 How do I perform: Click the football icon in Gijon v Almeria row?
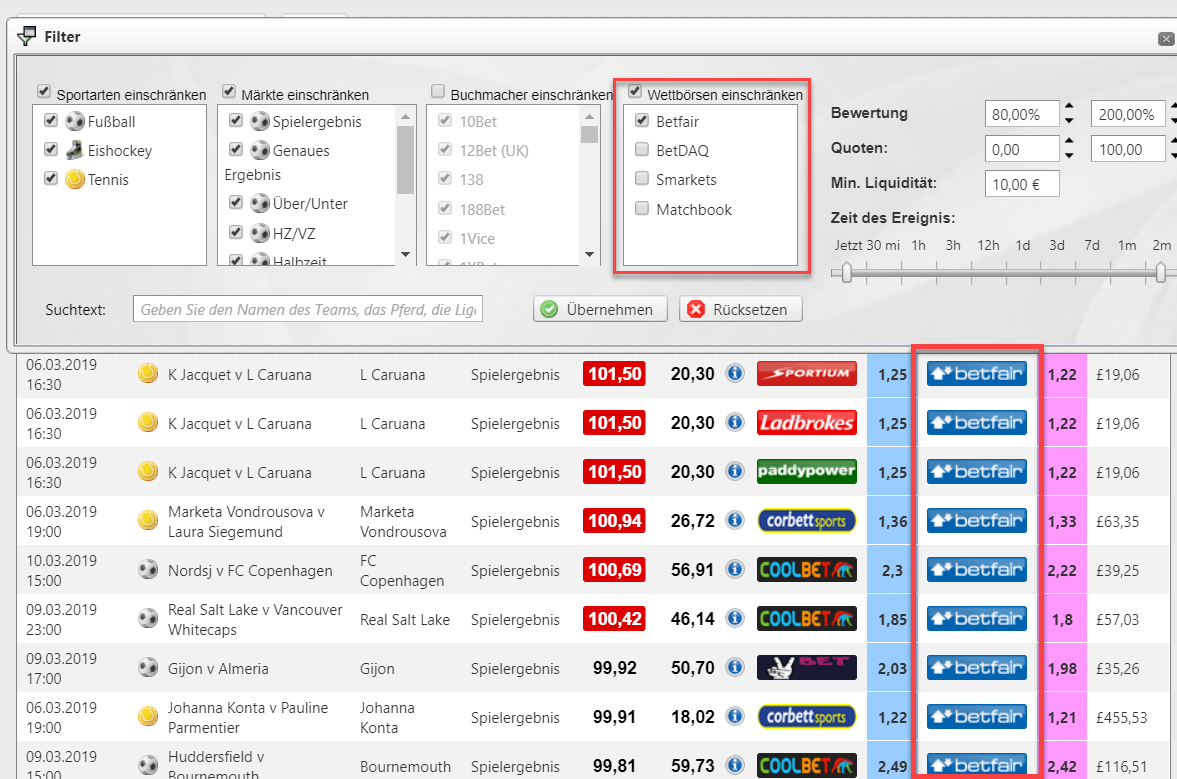pyautogui.click(x=148, y=667)
